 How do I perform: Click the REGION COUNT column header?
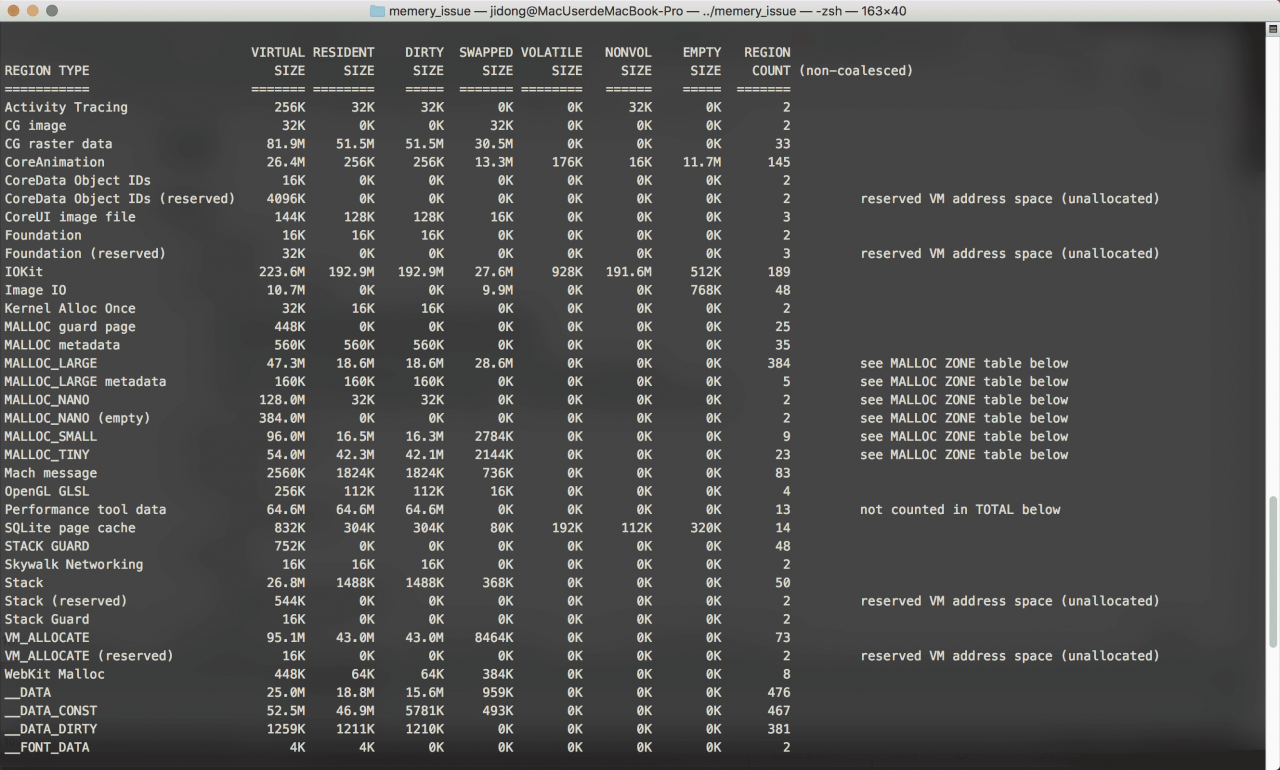pos(767,61)
